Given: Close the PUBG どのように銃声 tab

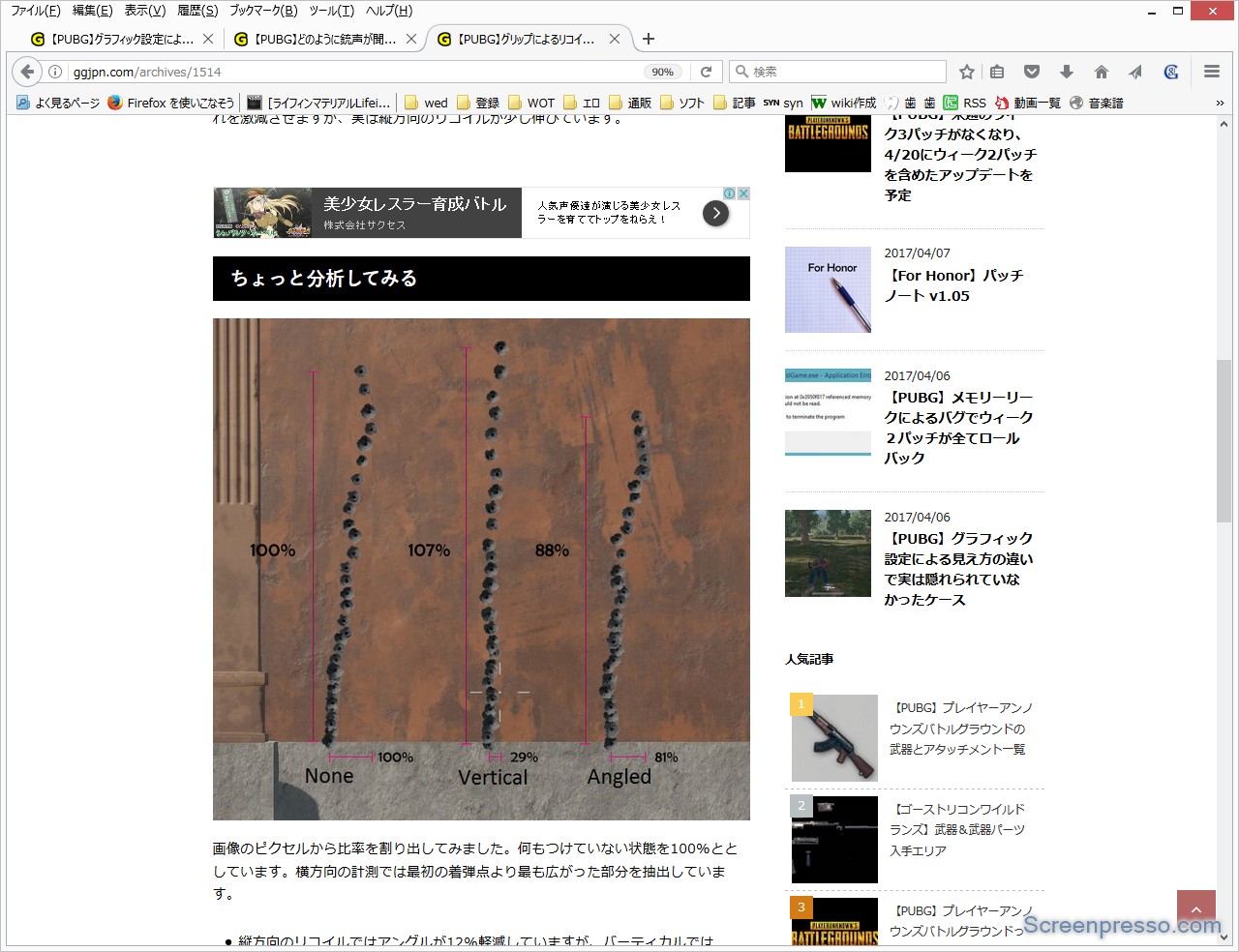Looking at the screenshot, I should (x=411, y=39).
